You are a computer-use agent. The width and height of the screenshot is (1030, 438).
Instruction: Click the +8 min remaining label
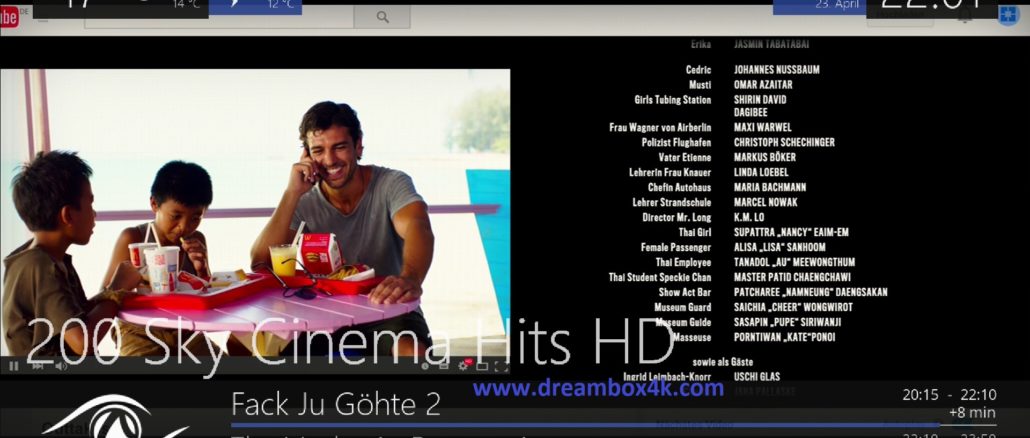click(x=972, y=413)
